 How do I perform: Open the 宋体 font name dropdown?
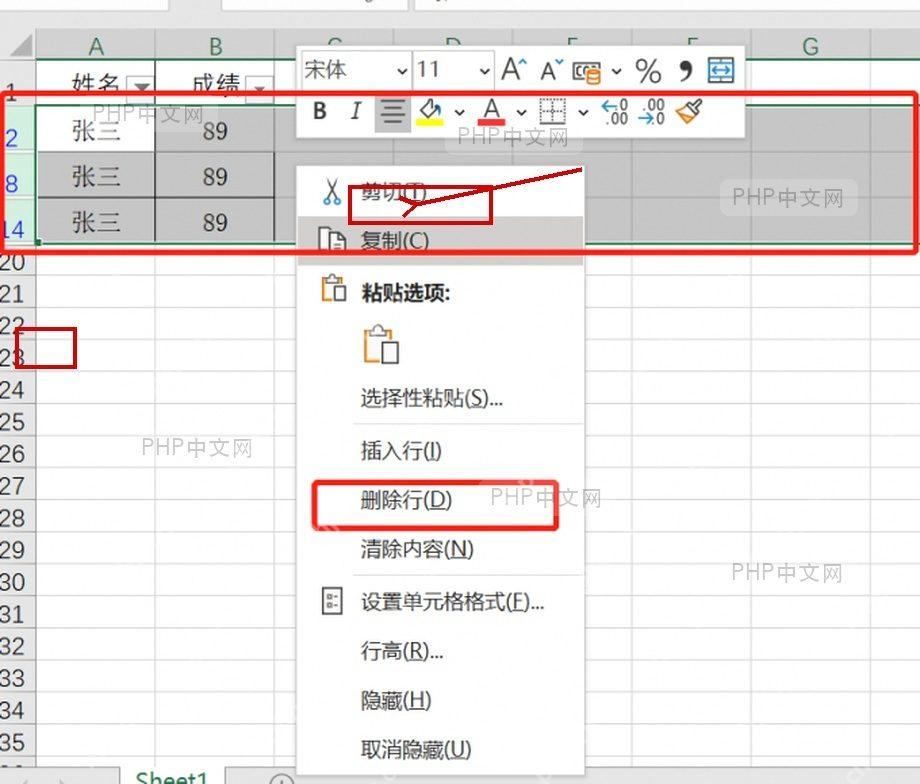[402, 71]
